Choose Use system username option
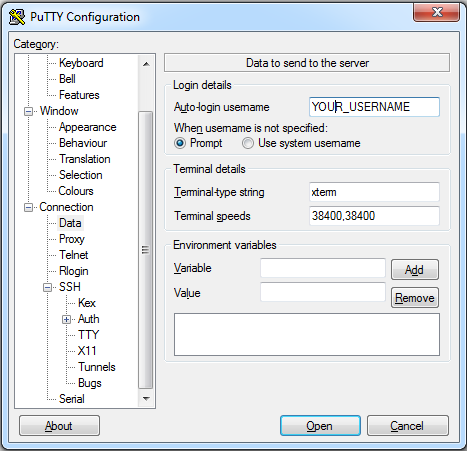 click(x=248, y=143)
